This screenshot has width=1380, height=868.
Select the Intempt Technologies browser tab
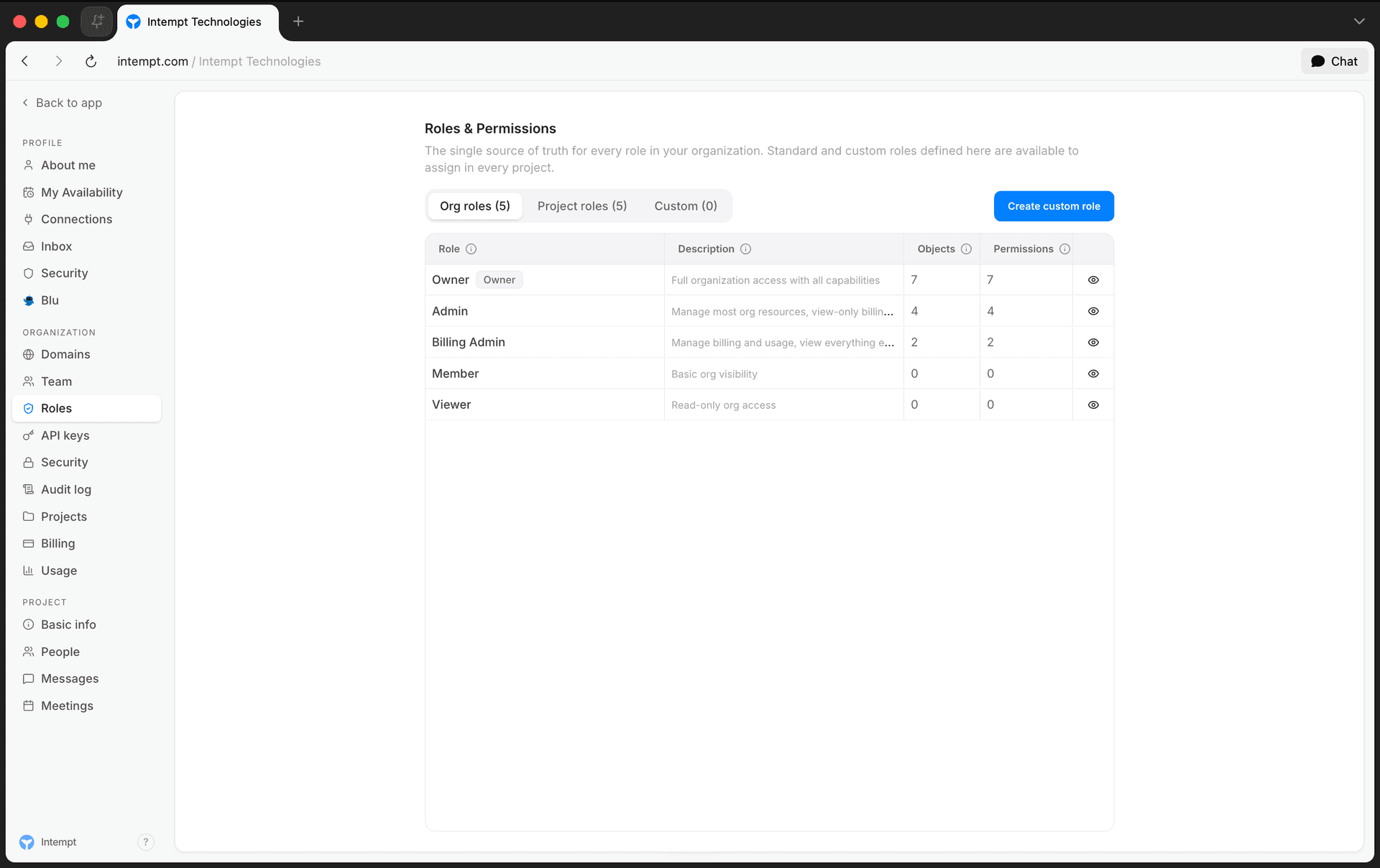click(198, 22)
